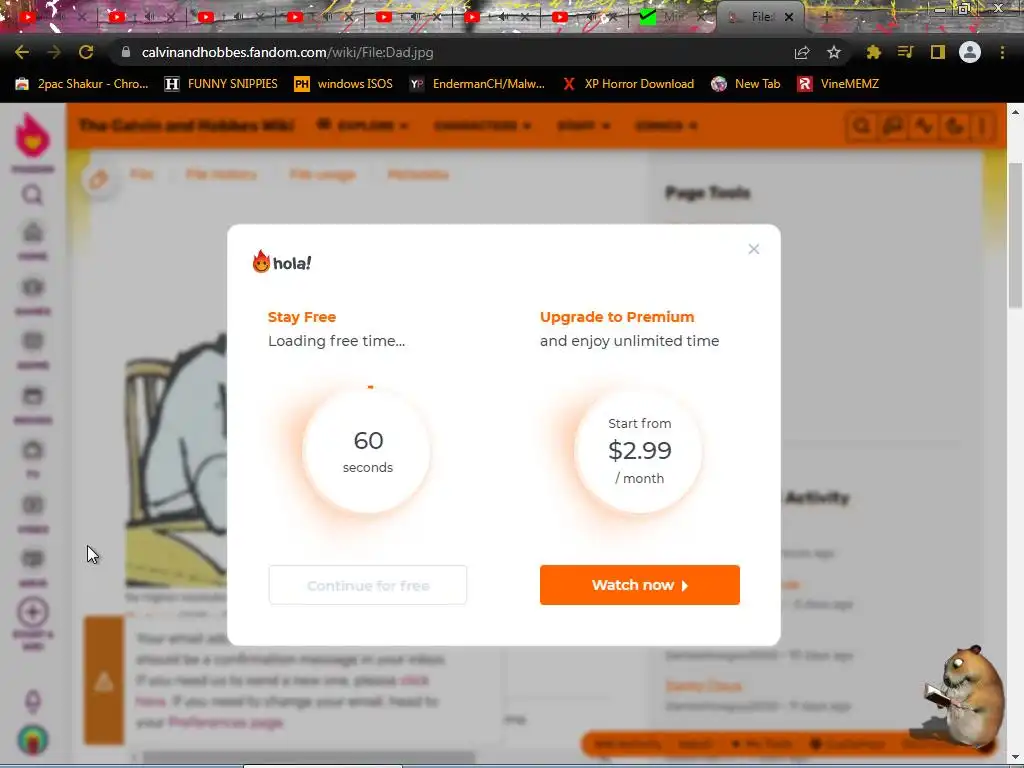Open the VineMEMZ bookmark

[838, 84]
